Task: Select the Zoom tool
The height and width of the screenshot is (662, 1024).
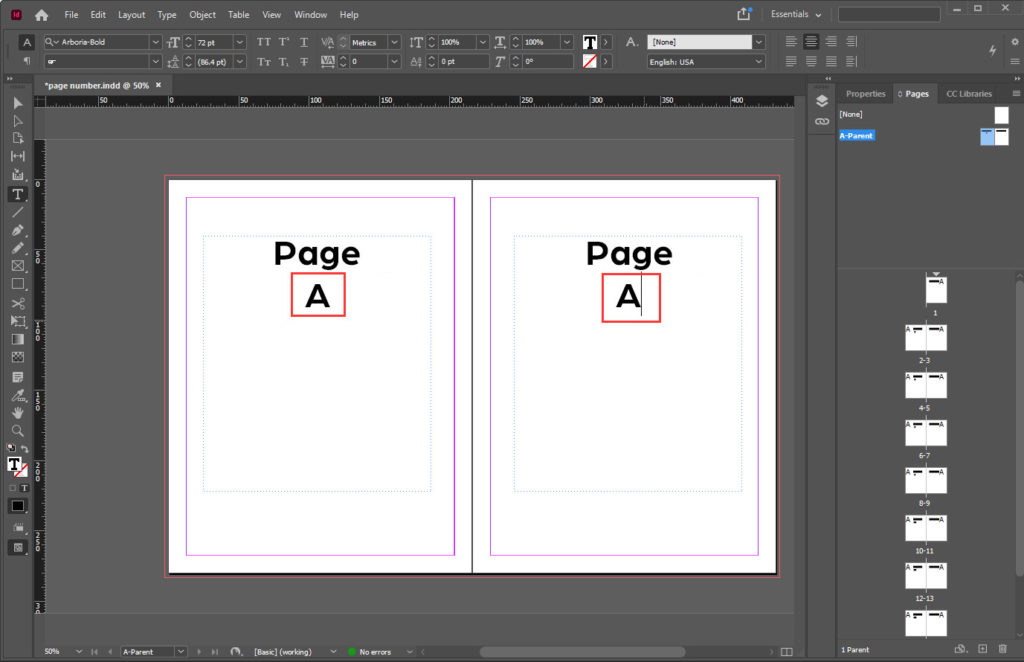Action: [17, 430]
